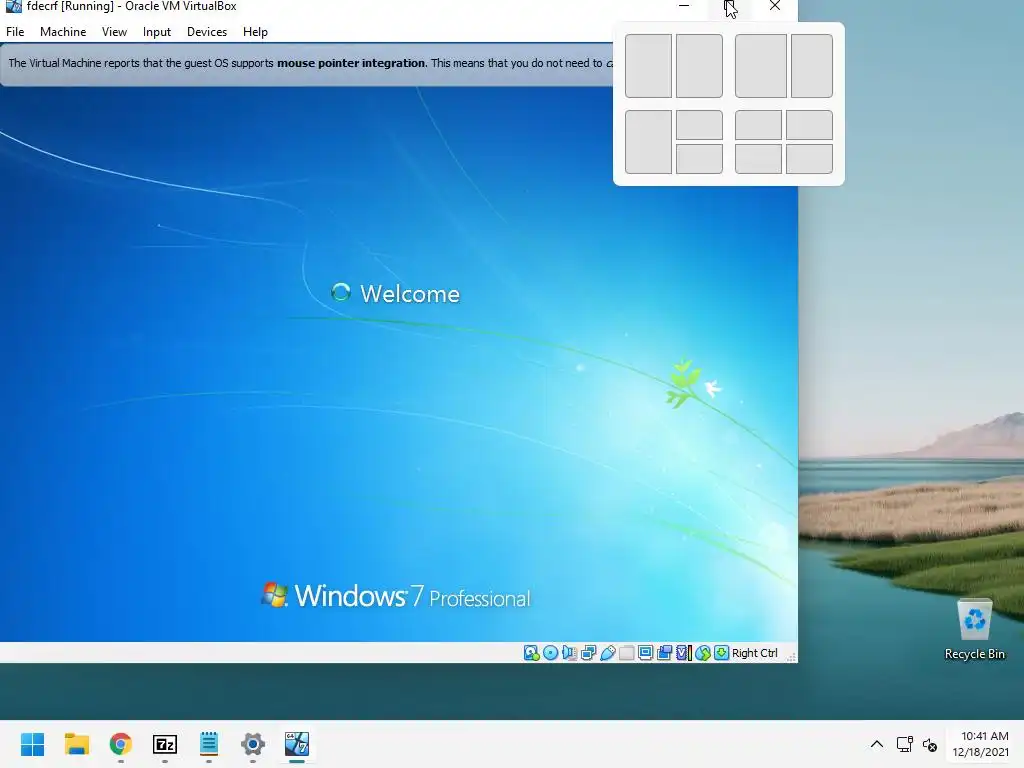1024x768 pixels.
Task: Open the Windows Start menu
Action: (x=33, y=744)
